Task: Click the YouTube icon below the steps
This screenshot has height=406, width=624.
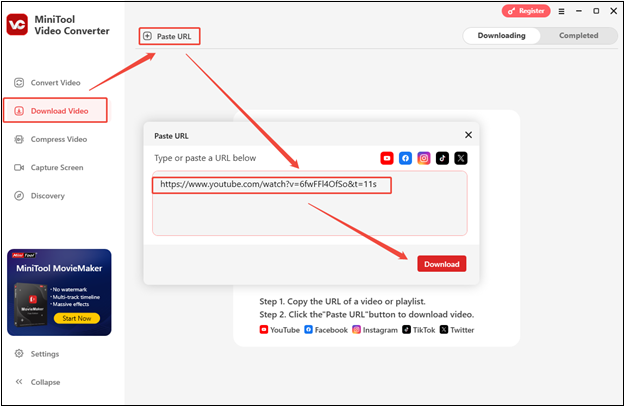Action: tap(264, 330)
